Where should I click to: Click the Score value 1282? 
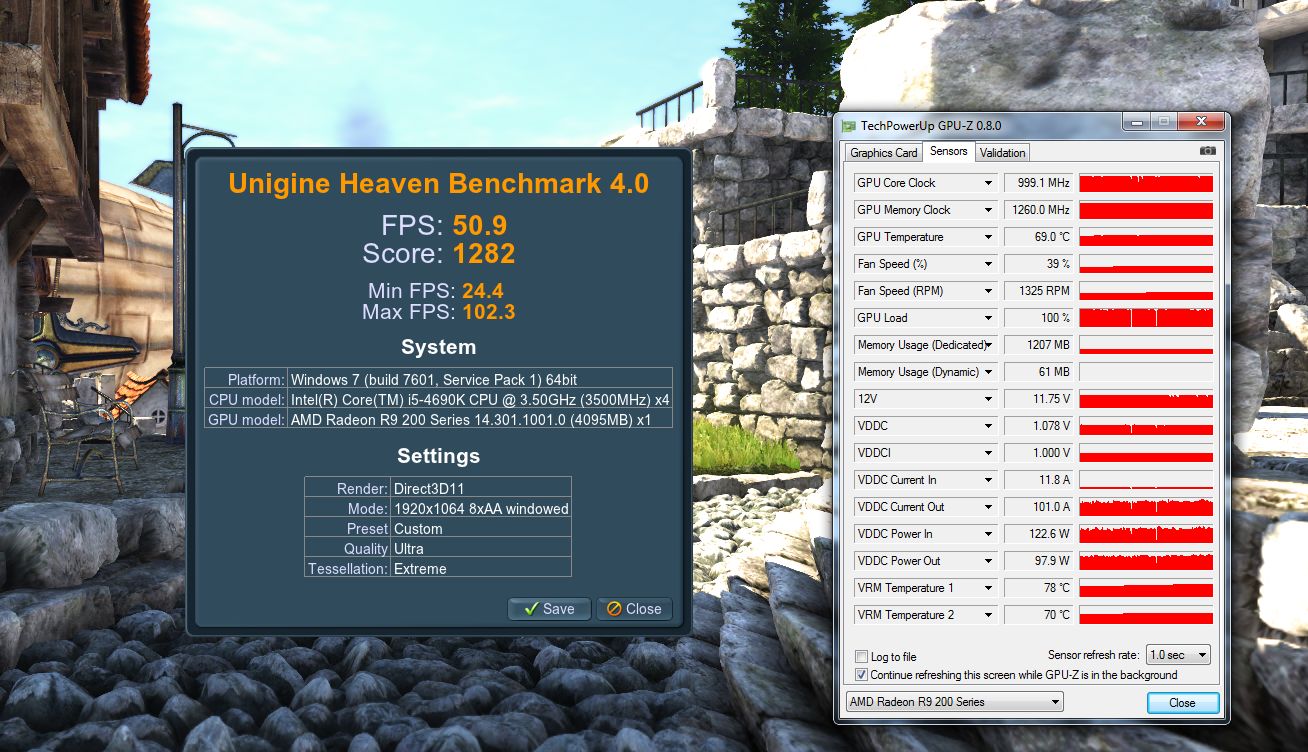click(484, 254)
